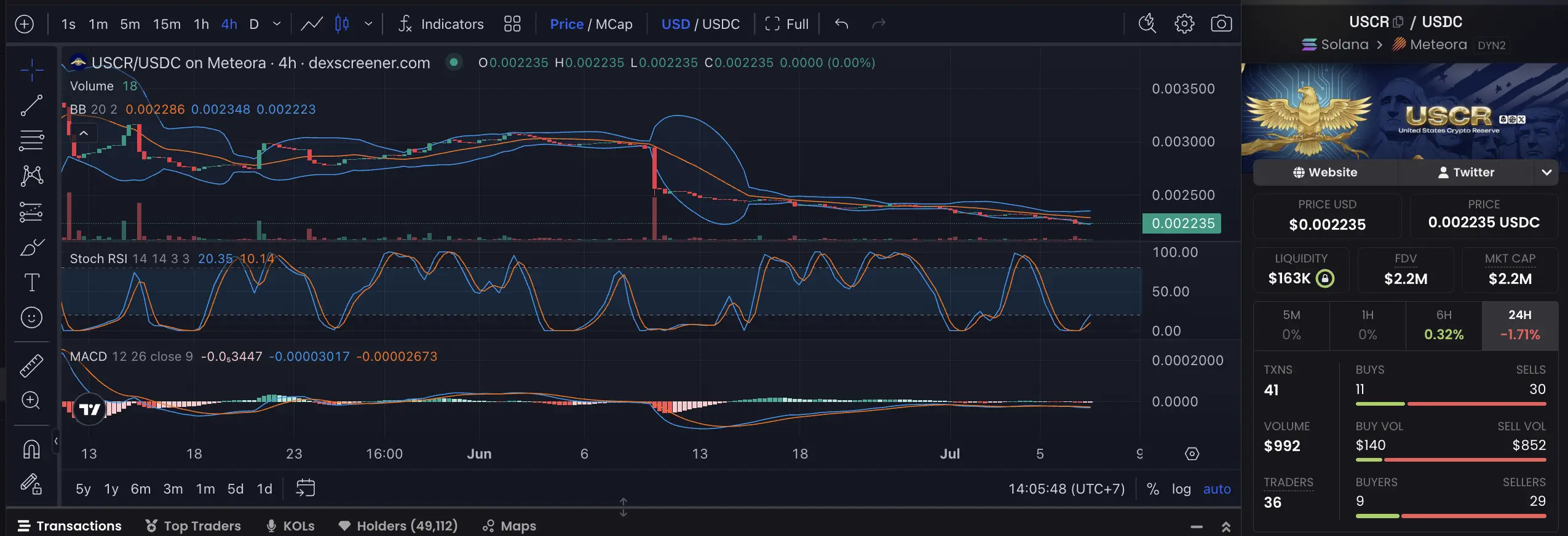
Task: Expand the bottom panel double chevron
Action: point(1225,527)
